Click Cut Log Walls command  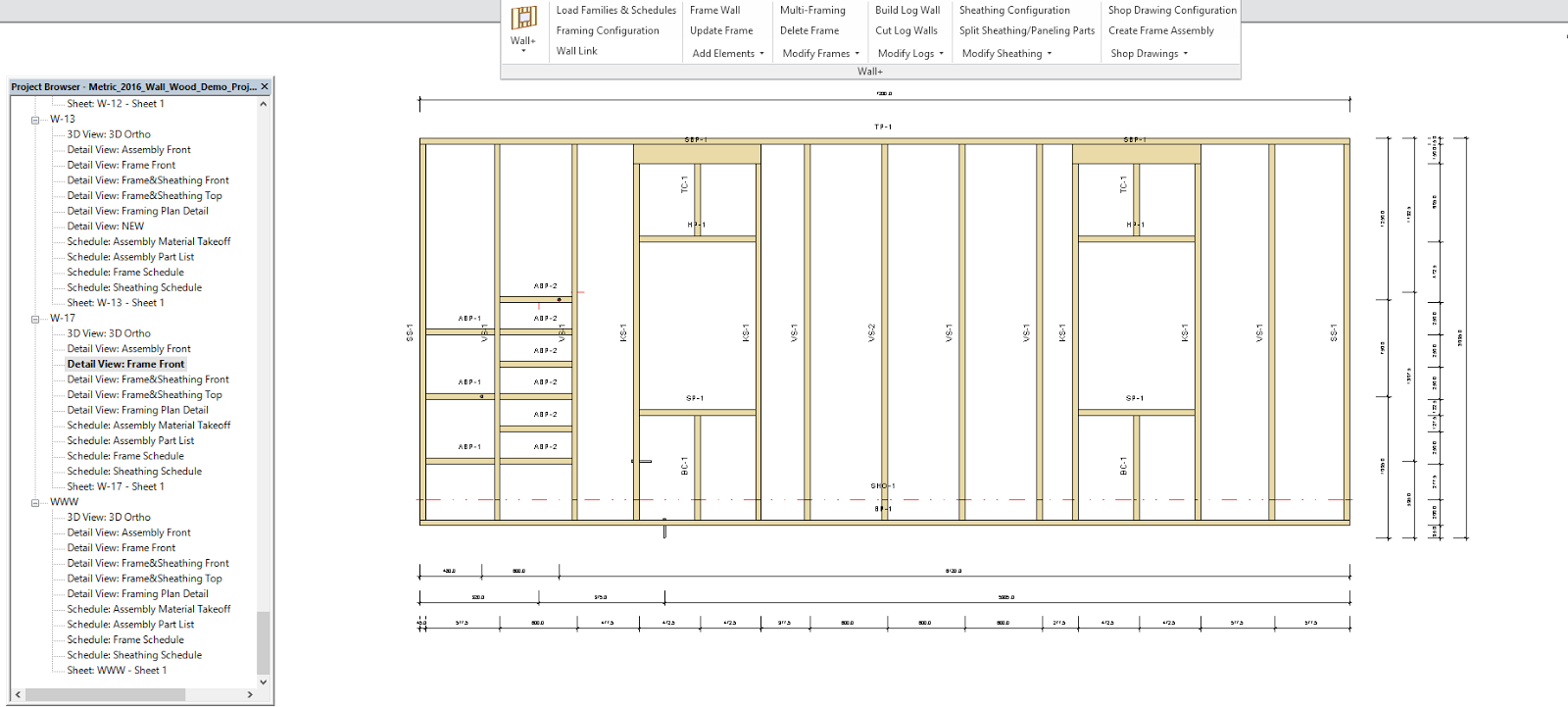tap(906, 30)
